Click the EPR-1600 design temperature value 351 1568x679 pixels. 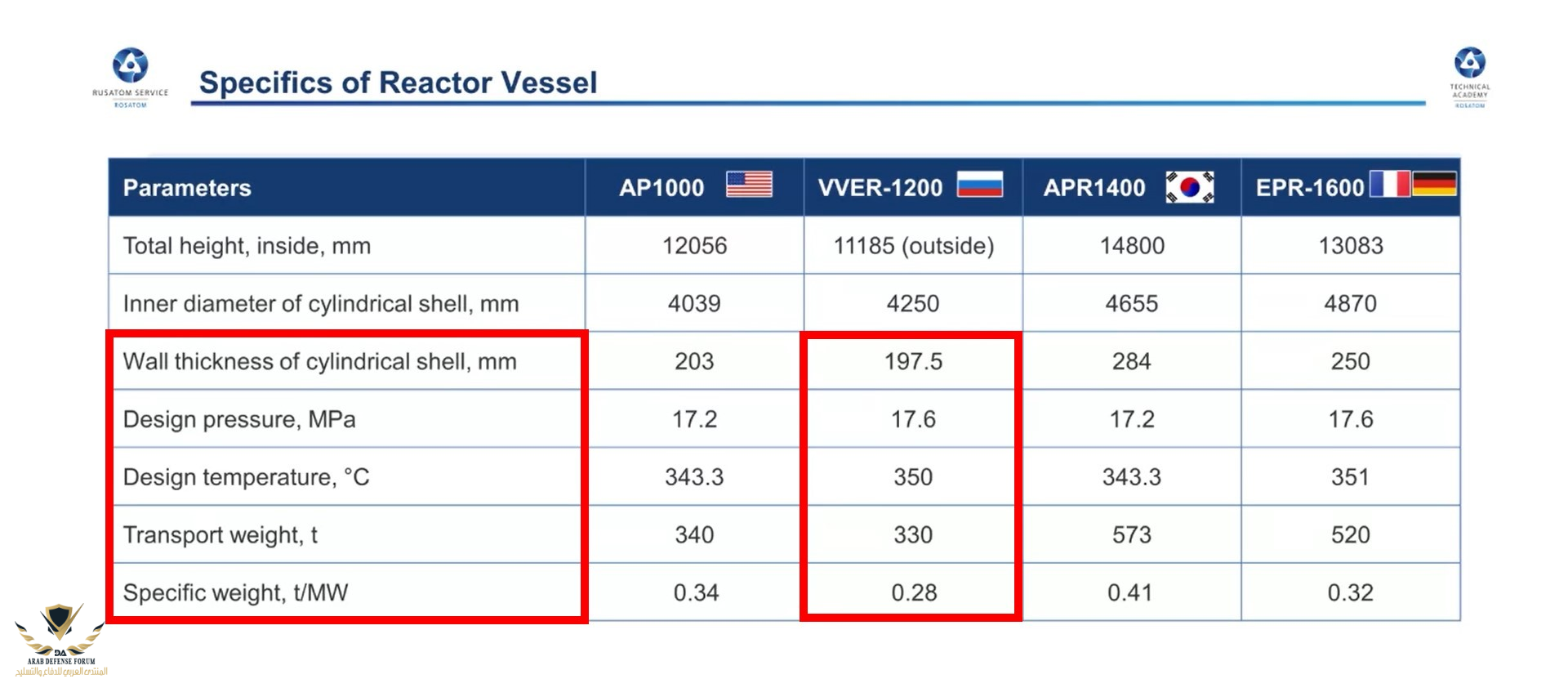(x=1351, y=476)
